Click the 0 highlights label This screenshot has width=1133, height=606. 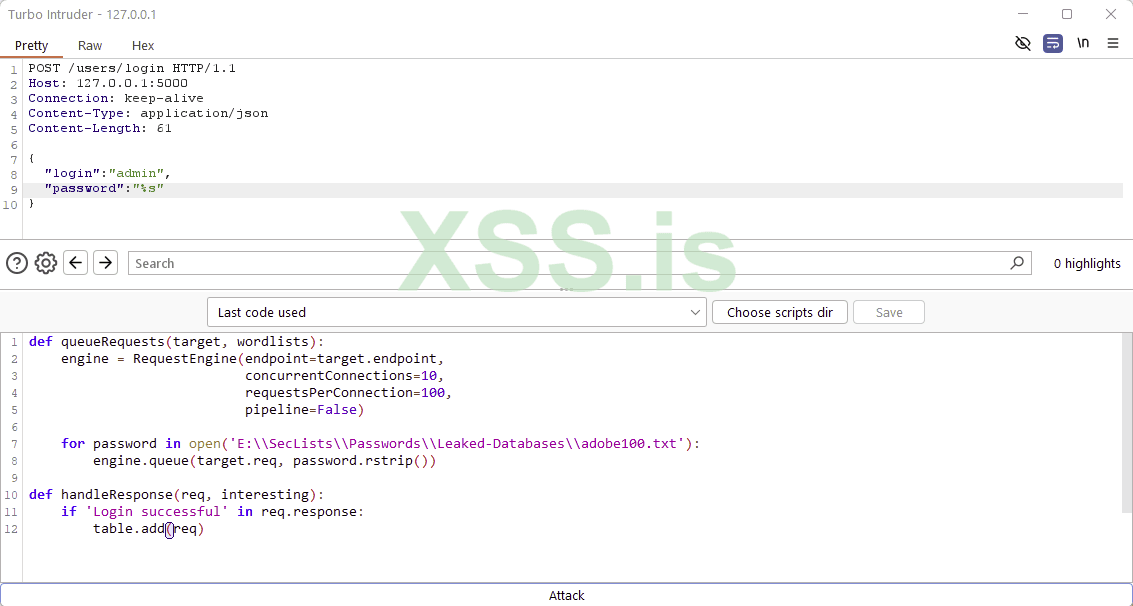click(1087, 264)
